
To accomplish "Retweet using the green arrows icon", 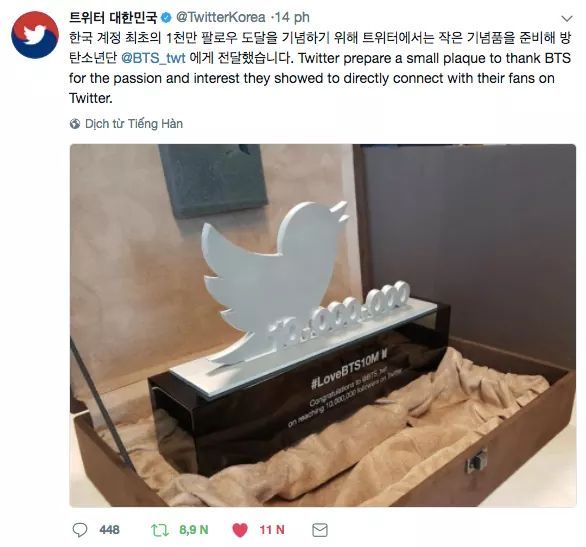I will click(160, 530).
